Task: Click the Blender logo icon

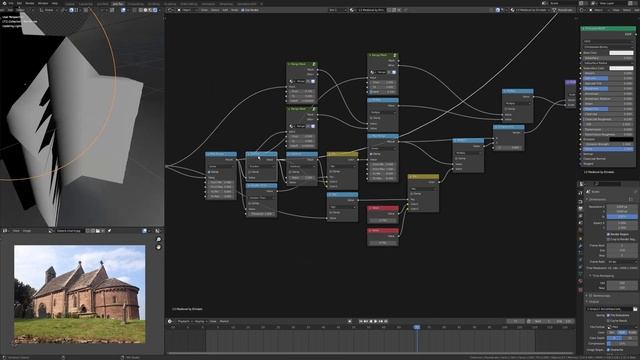Action: click(4, 3)
